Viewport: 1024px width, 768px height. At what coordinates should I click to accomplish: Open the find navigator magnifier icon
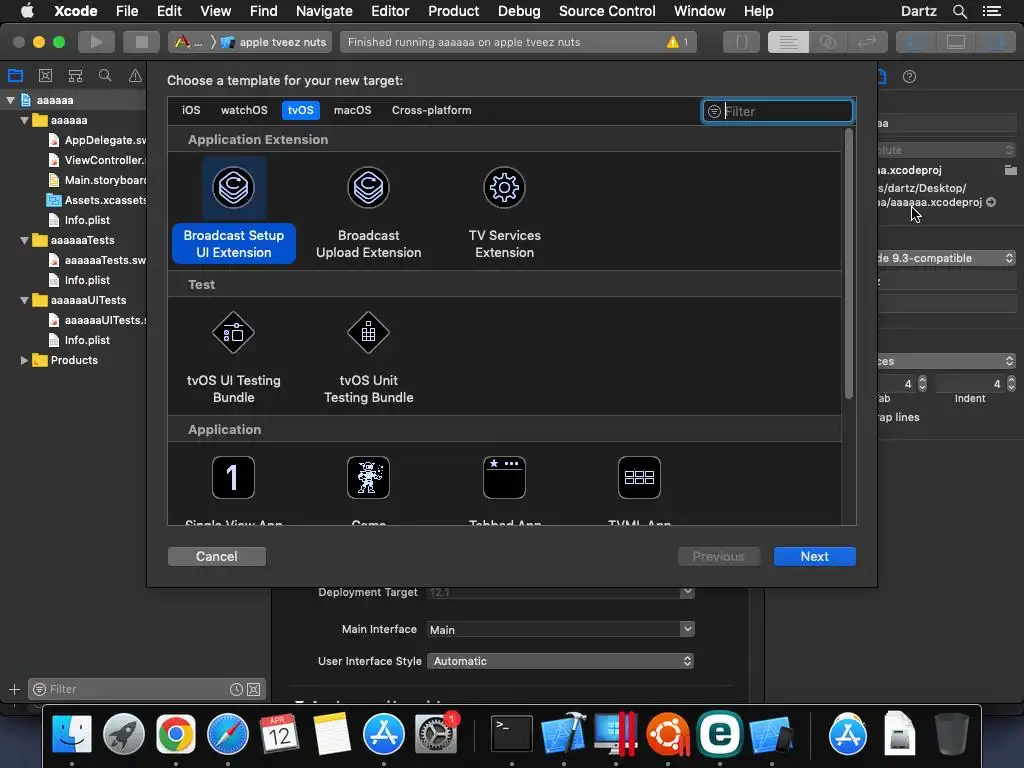click(x=104, y=76)
